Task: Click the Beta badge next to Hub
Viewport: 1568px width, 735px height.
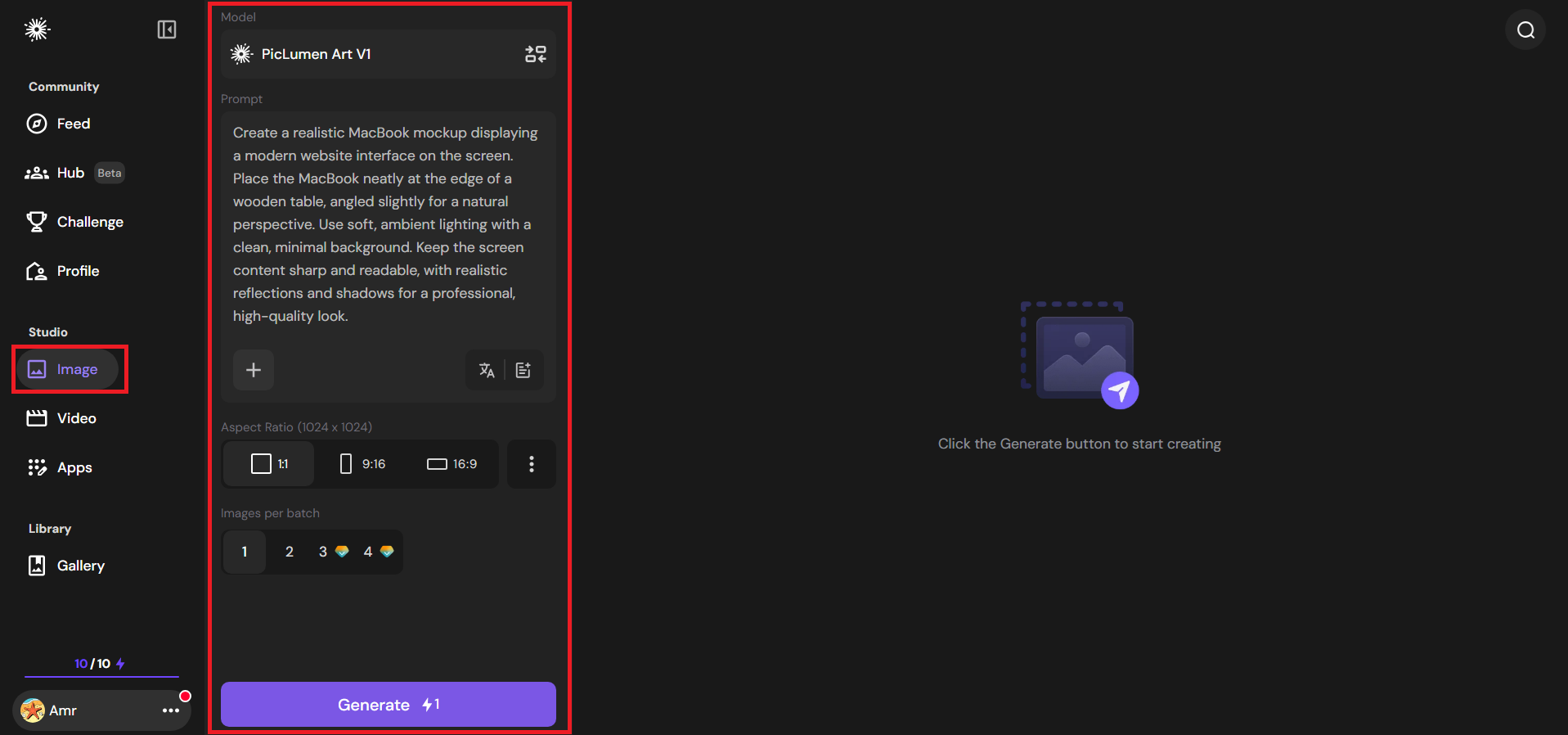Action: pyautogui.click(x=110, y=173)
